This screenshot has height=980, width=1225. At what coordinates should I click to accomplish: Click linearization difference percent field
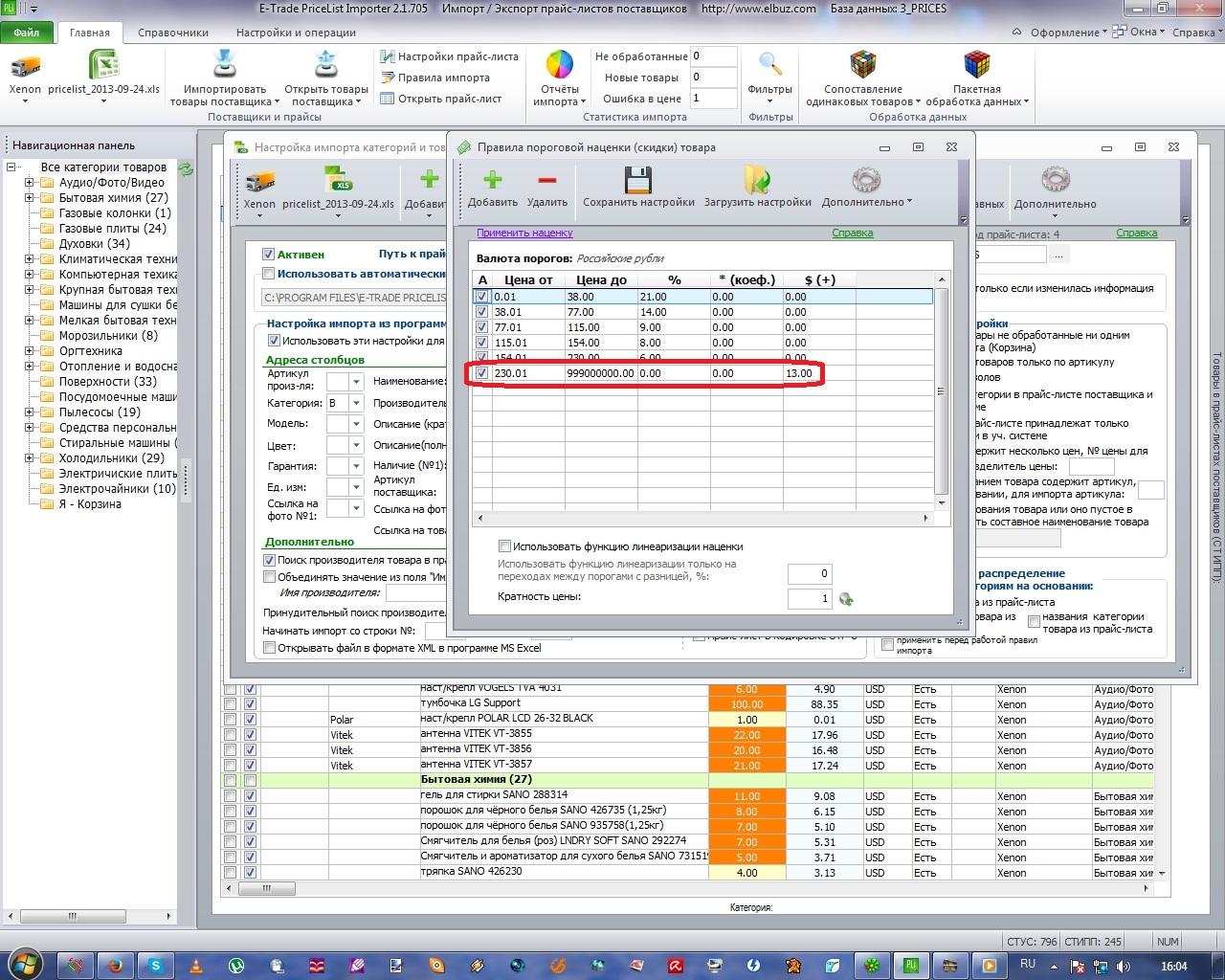pyautogui.click(x=810, y=573)
